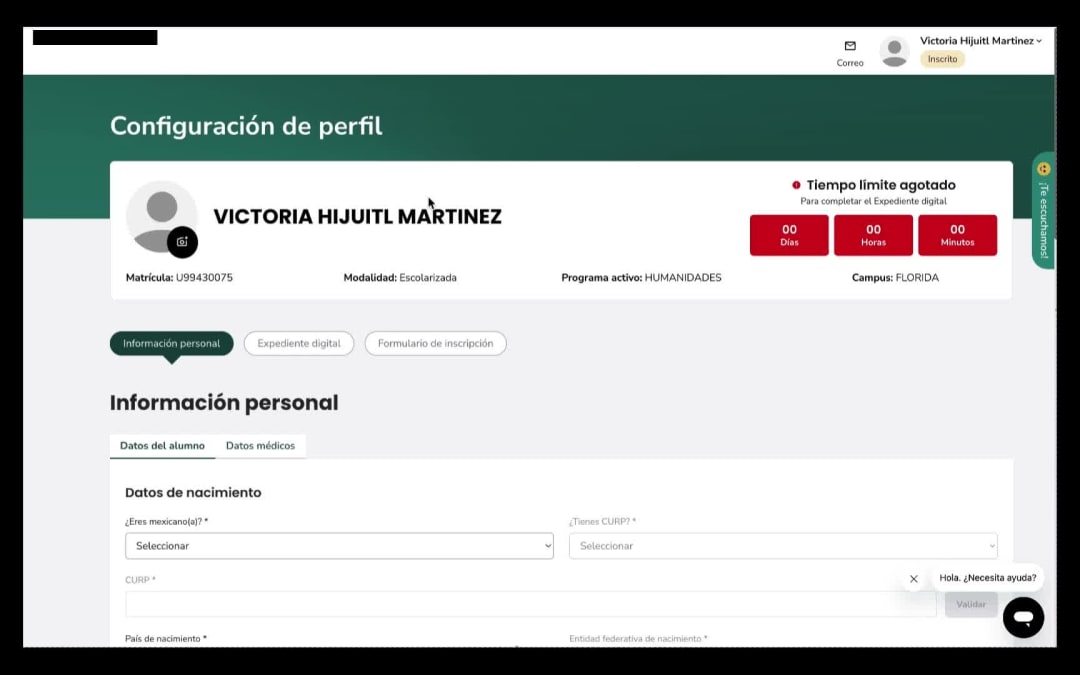Open the chat widget bubble icon
1080x675 pixels.
(x=1023, y=617)
